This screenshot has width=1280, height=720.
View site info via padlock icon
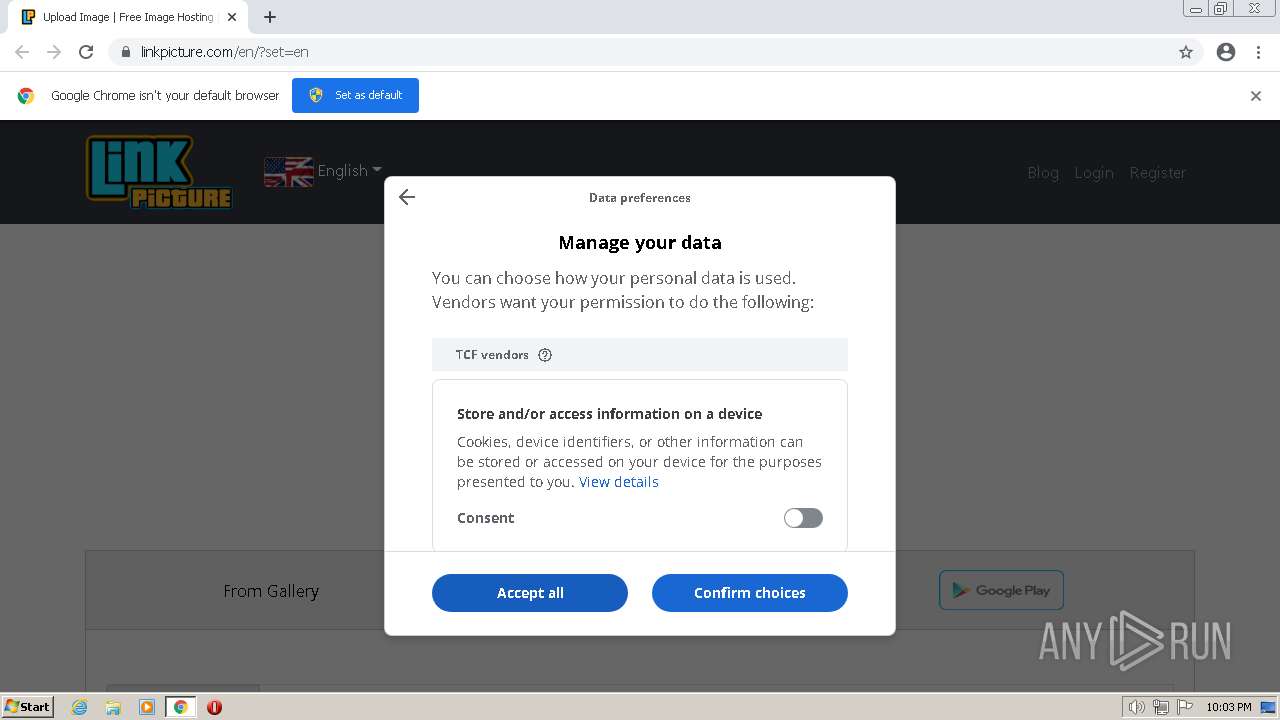125,52
